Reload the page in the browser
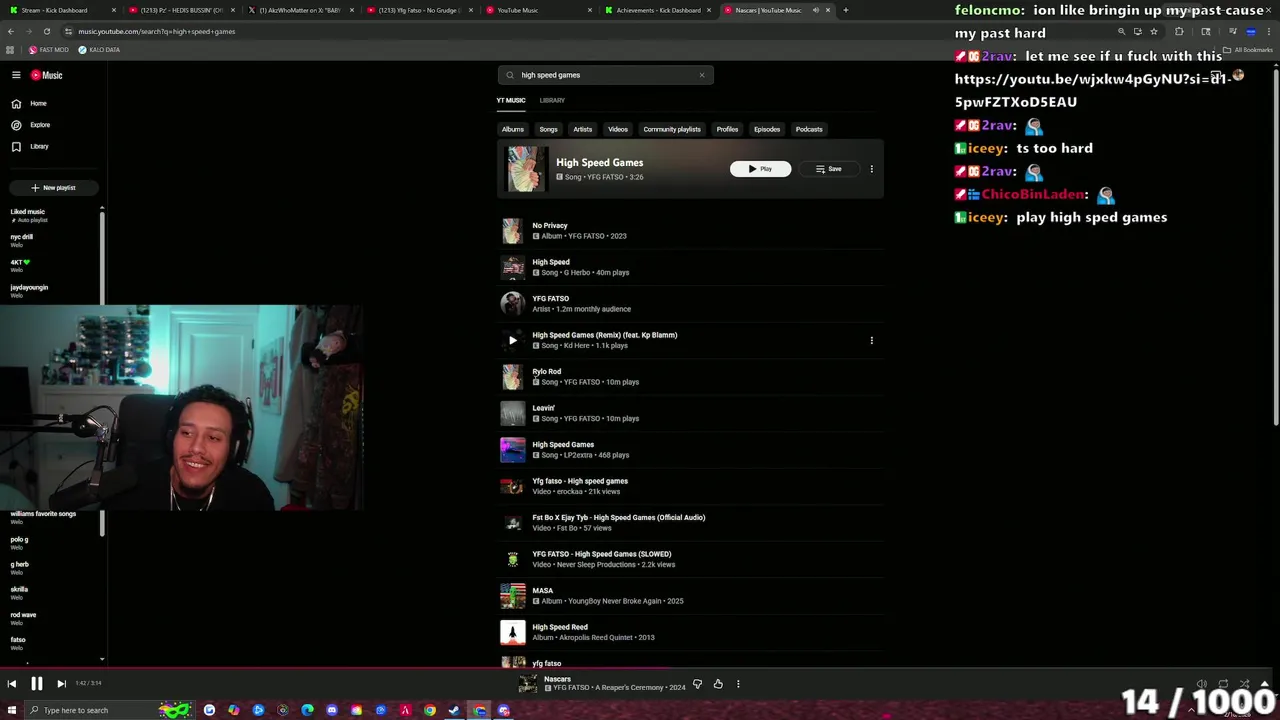 tap(46, 31)
